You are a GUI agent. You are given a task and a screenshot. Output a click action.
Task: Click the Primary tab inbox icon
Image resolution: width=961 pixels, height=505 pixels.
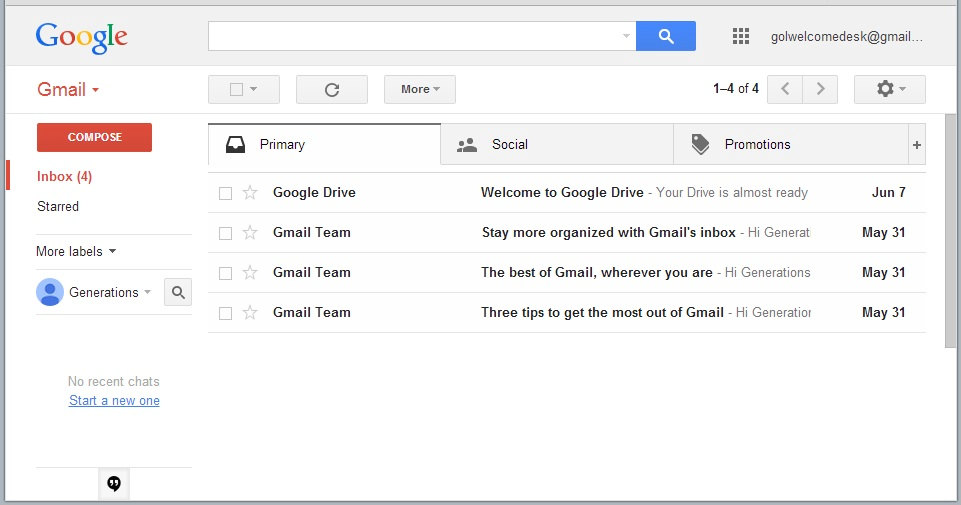click(235, 145)
